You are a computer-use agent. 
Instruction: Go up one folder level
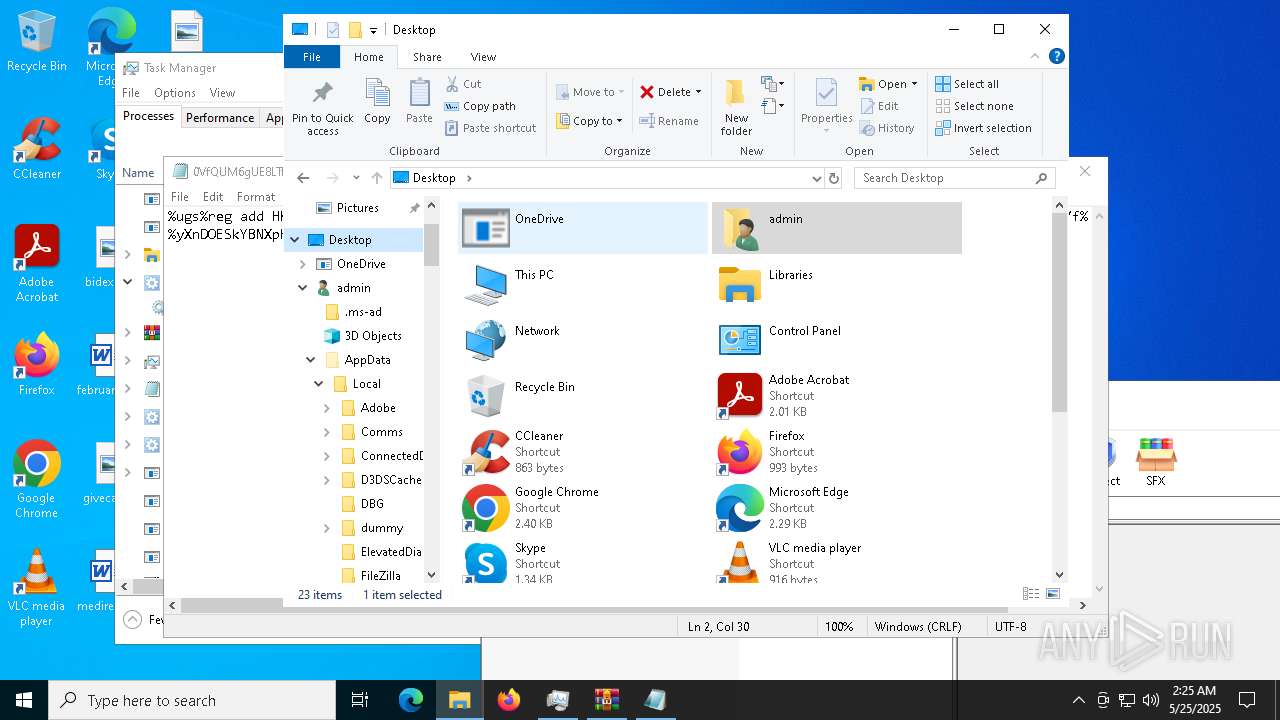tap(377, 178)
